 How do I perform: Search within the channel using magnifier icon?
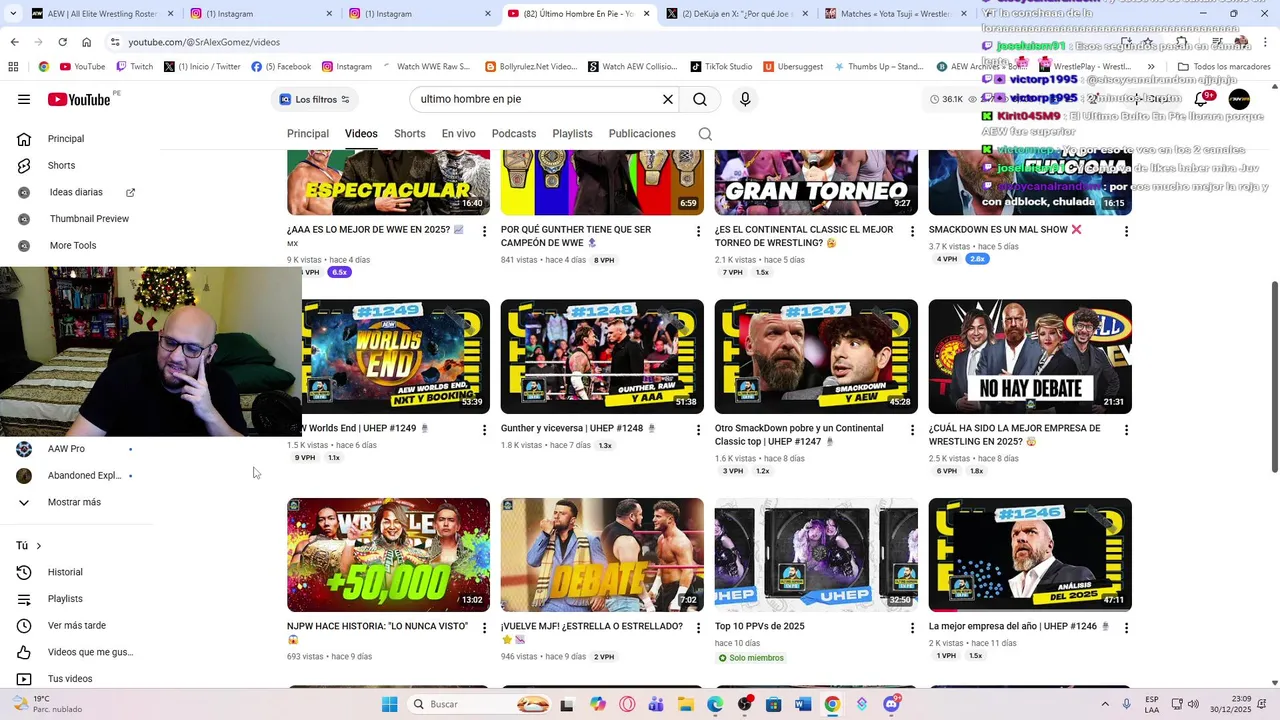[x=705, y=134]
